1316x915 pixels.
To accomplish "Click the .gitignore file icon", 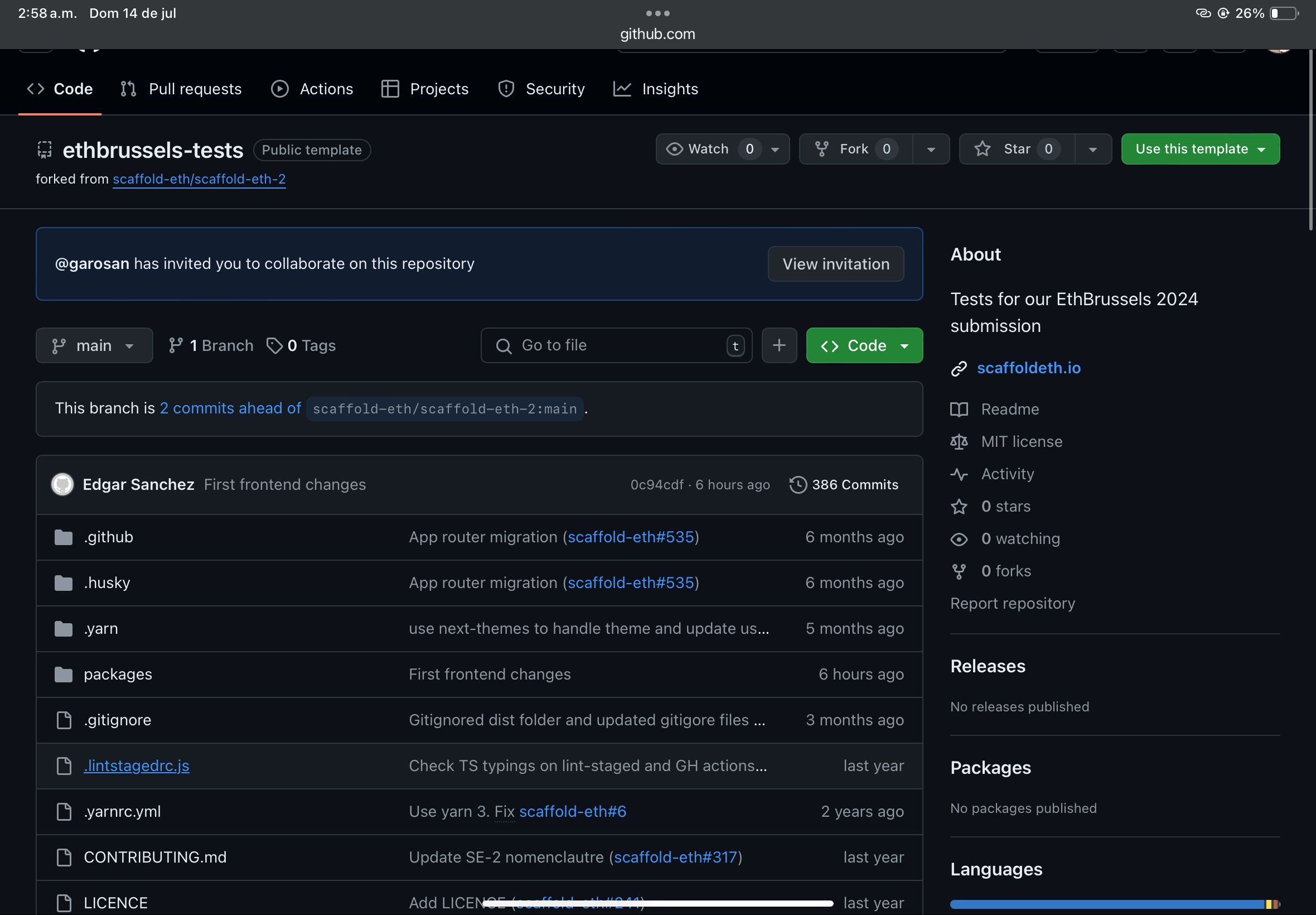I will [64, 720].
